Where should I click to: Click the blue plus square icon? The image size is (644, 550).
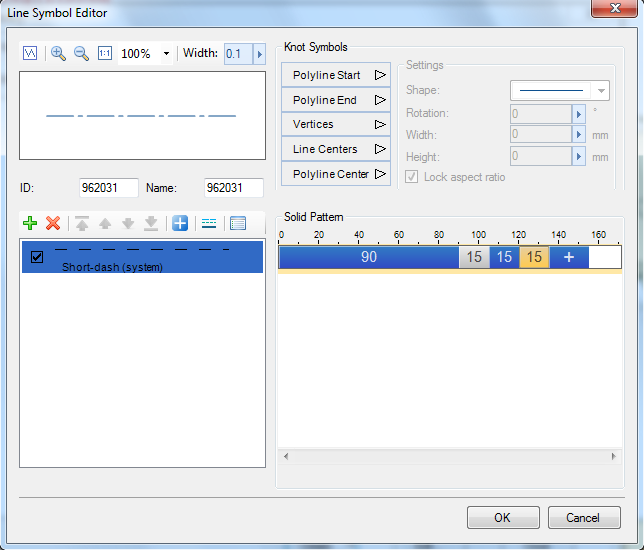point(180,223)
